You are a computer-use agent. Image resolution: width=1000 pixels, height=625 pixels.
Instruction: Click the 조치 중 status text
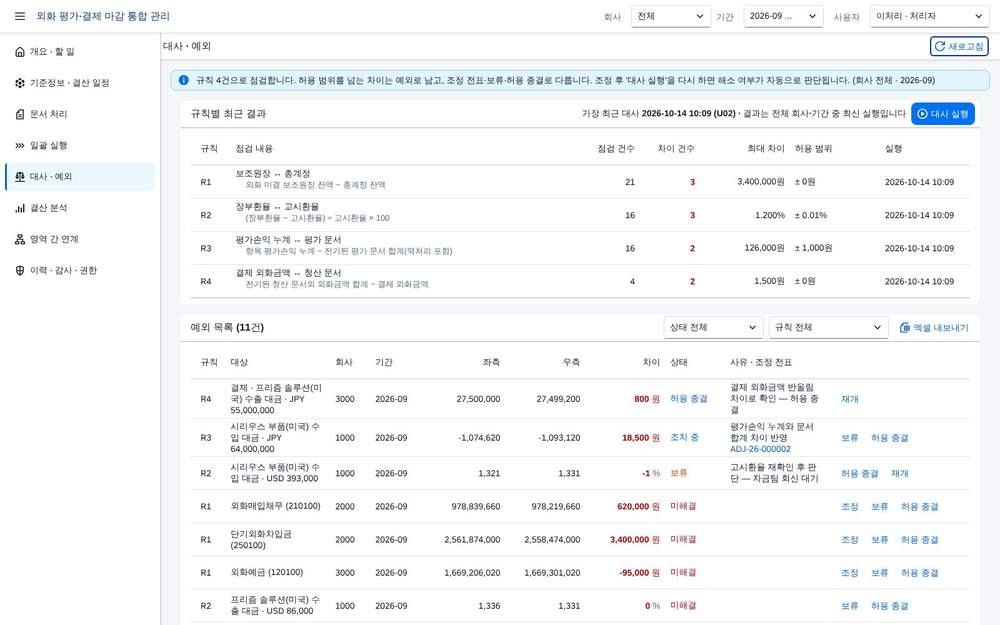coord(684,438)
